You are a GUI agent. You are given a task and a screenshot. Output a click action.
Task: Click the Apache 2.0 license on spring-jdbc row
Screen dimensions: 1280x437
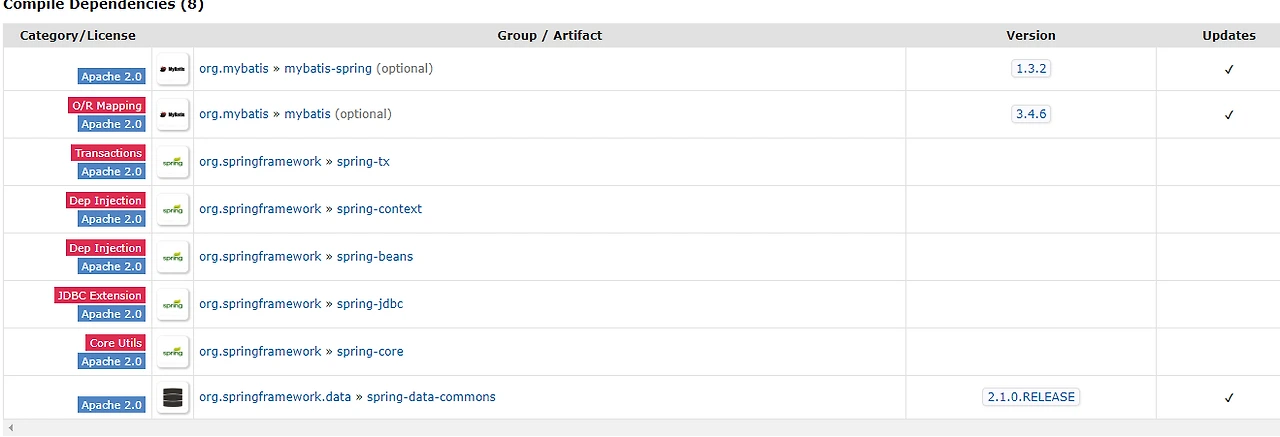click(x=112, y=314)
